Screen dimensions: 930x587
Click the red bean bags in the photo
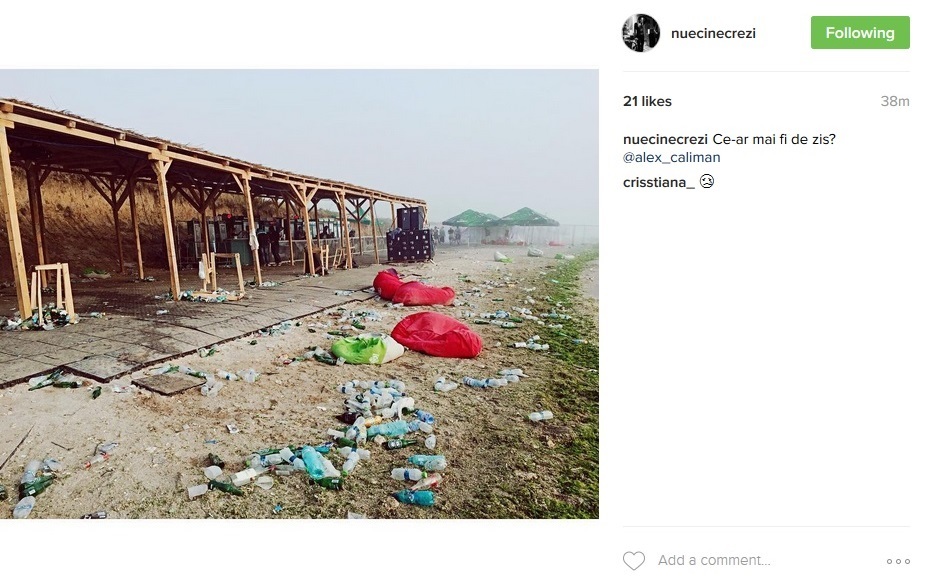pos(436,335)
